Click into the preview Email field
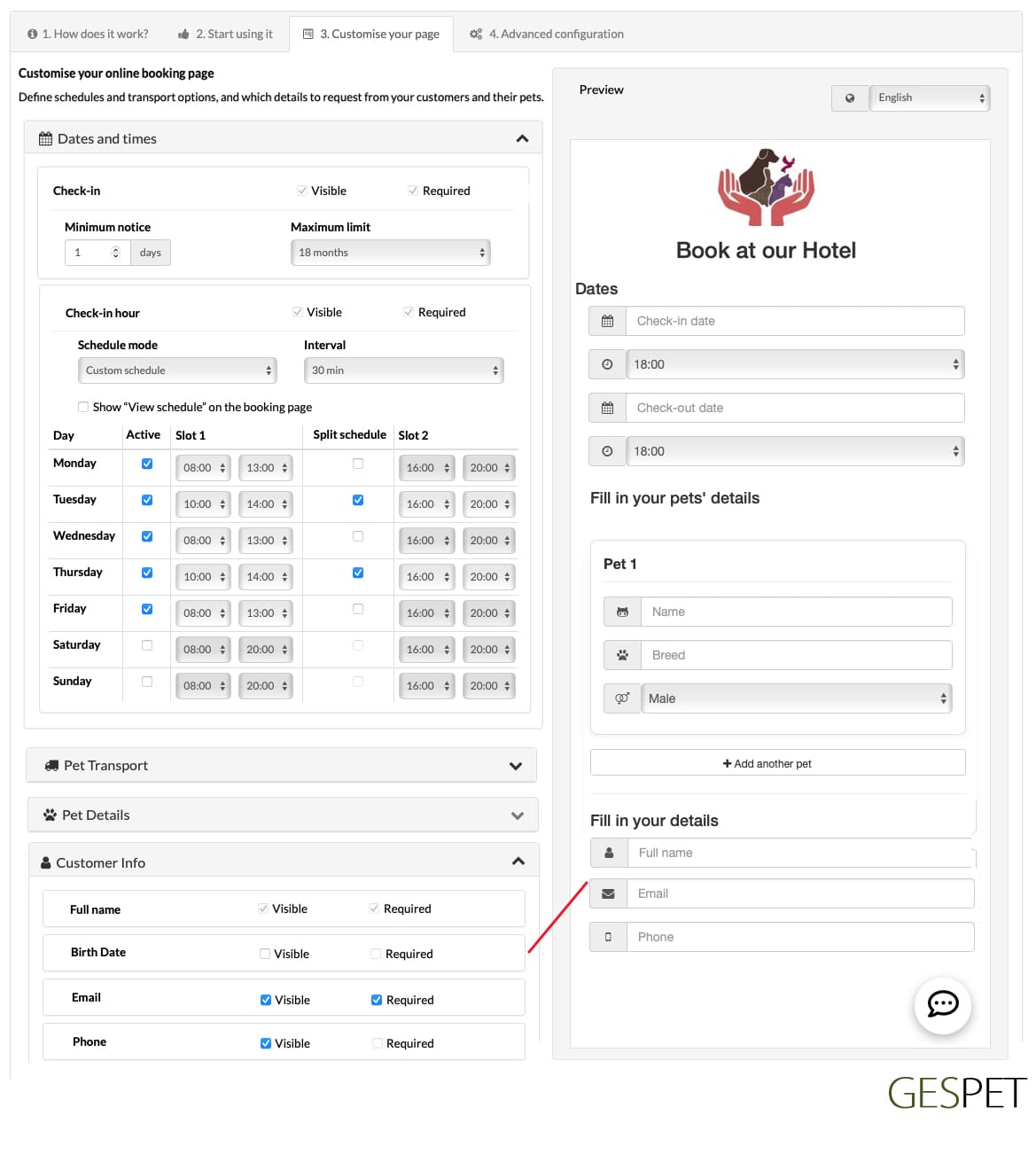Viewport: 1036px width, 1162px height. (800, 893)
